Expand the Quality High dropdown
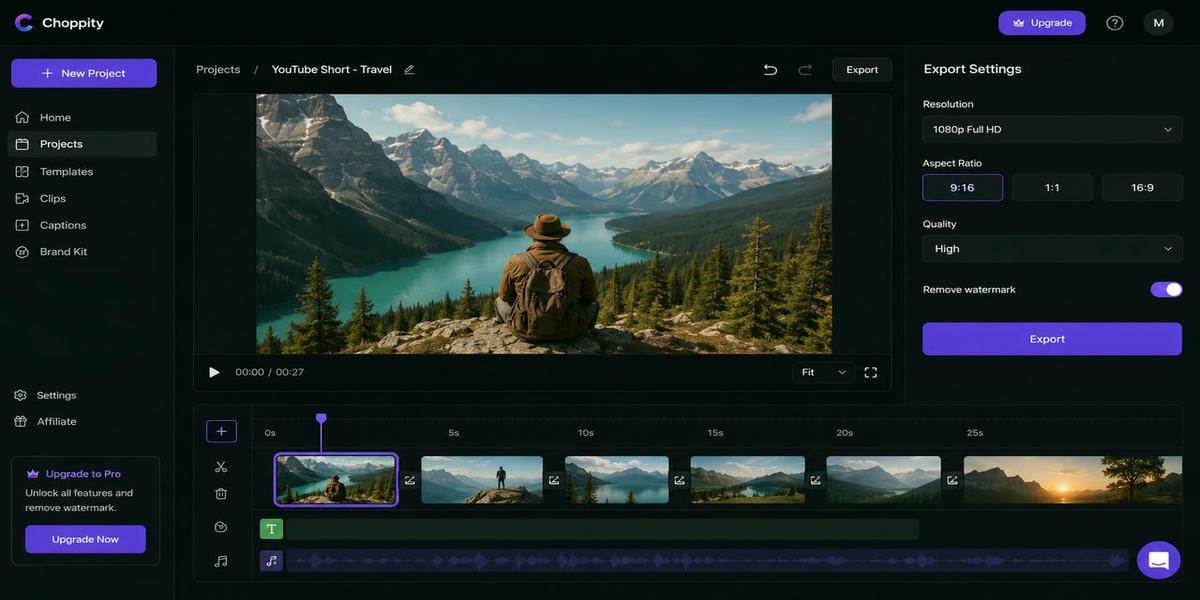1200x600 pixels. tap(1052, 249)
